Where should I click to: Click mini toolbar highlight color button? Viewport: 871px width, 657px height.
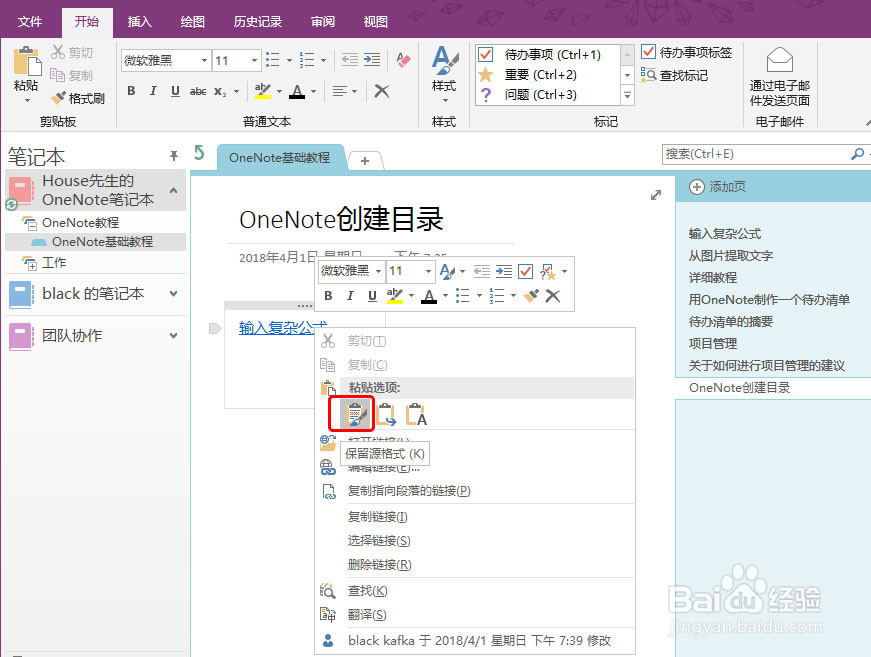(394, 295)
